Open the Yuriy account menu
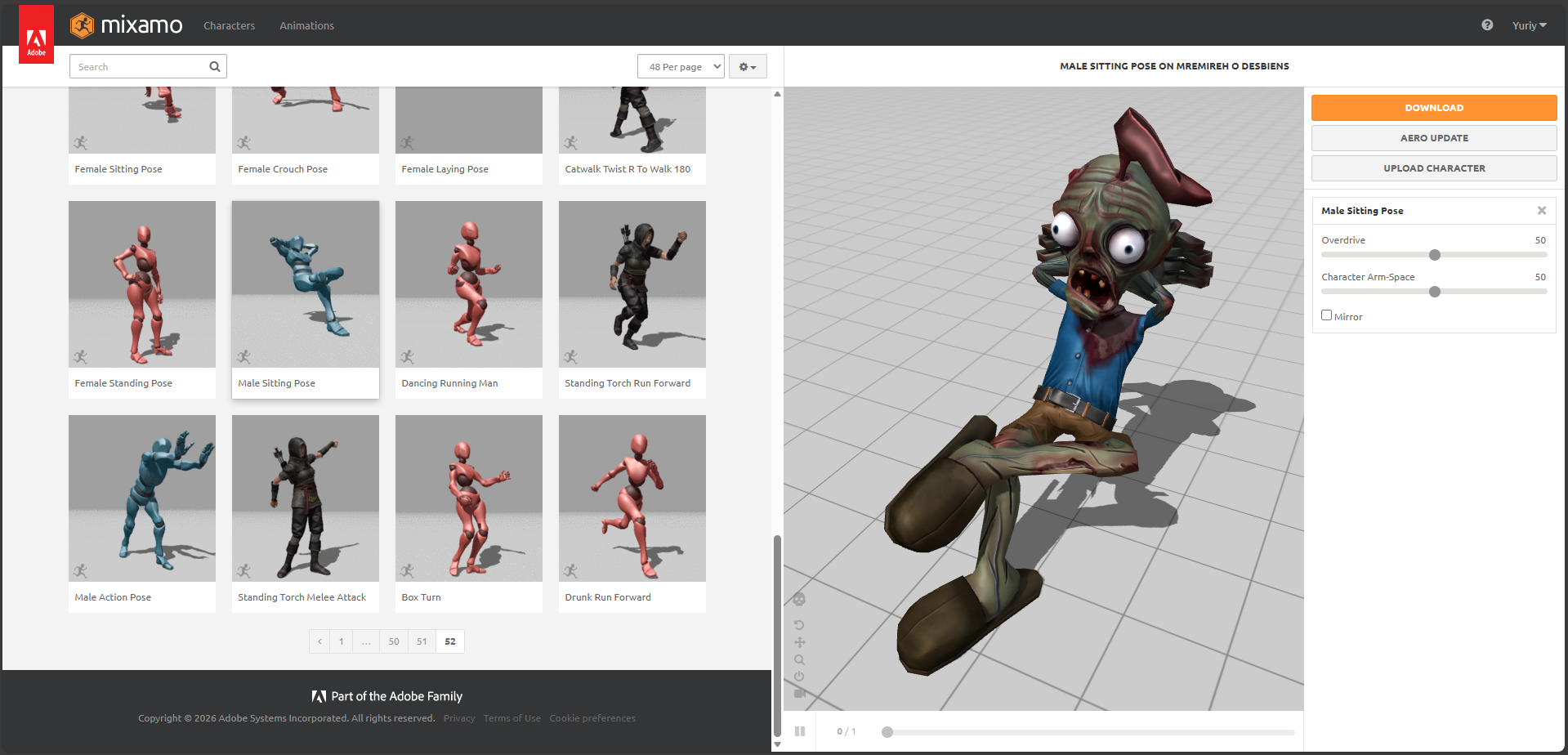1568x755 pixels. pos(1529,25)
